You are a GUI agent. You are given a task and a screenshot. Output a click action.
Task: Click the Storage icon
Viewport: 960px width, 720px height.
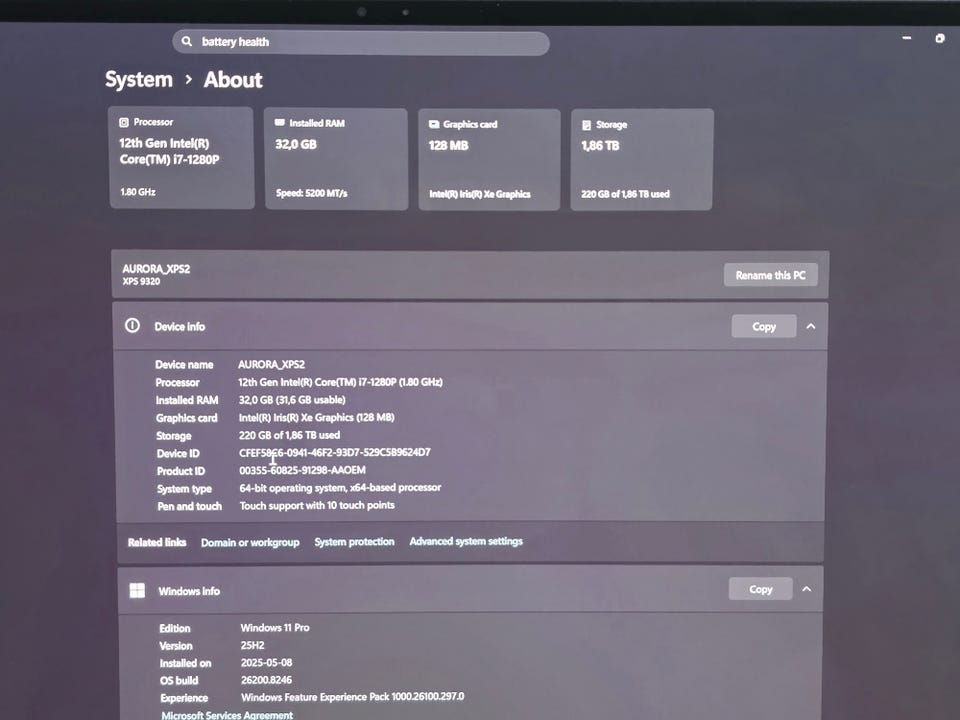[x=587, y=125]
